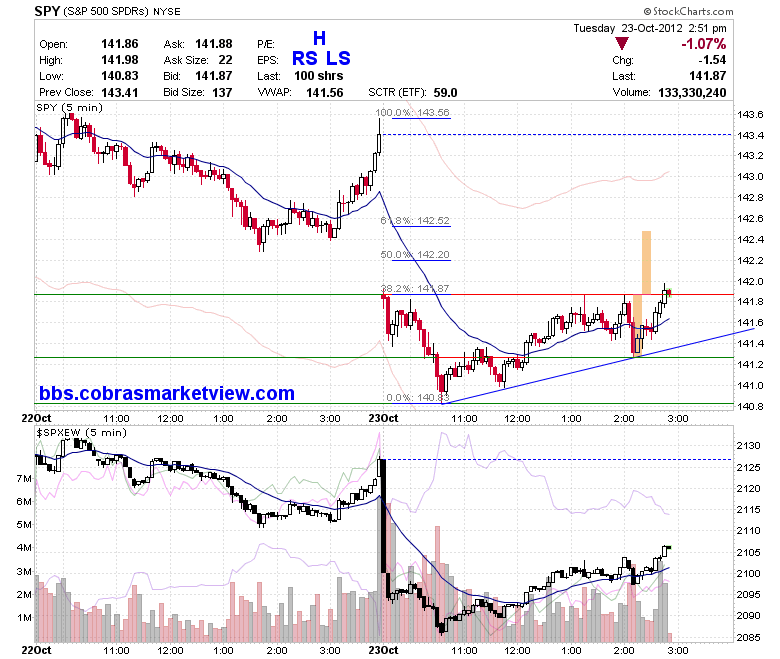Click the -1.07% percent change value

pos(703,44)
